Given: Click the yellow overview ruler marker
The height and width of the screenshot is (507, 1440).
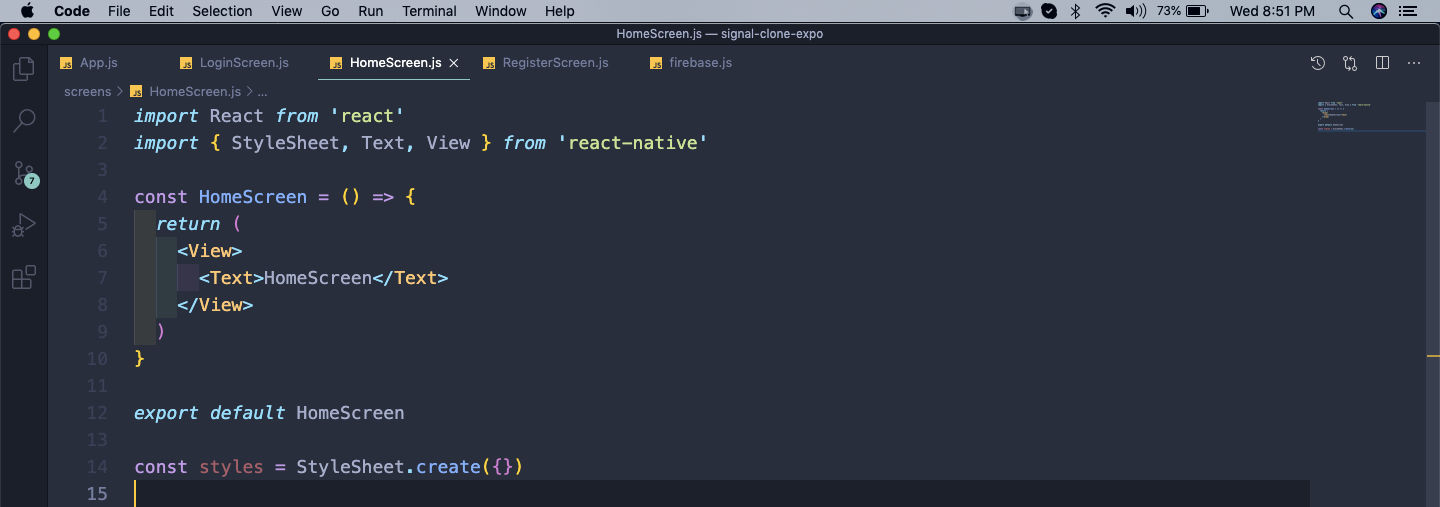Looking at the screenshot, I should point(1433,355).
